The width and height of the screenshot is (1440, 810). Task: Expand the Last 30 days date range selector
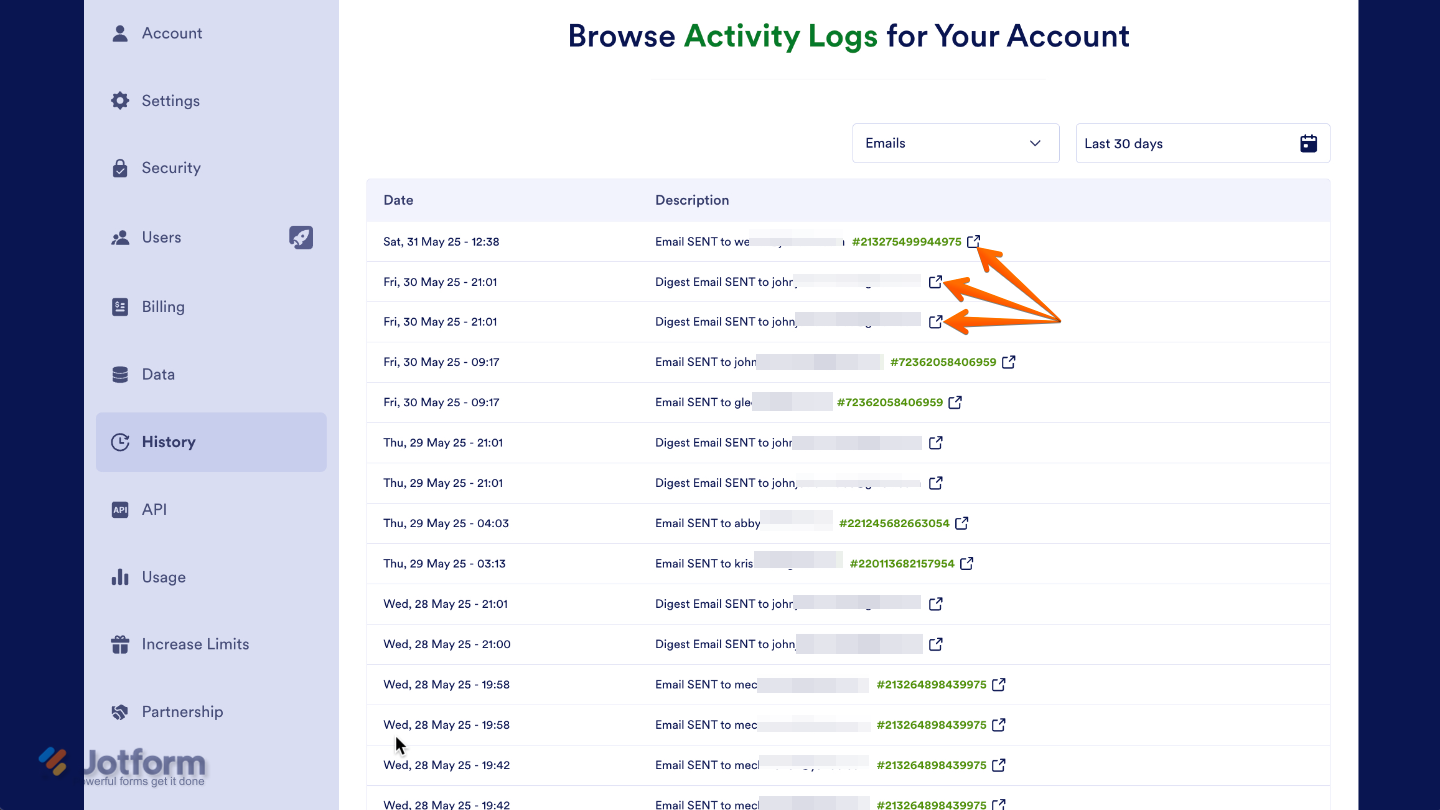[1202, 143]
